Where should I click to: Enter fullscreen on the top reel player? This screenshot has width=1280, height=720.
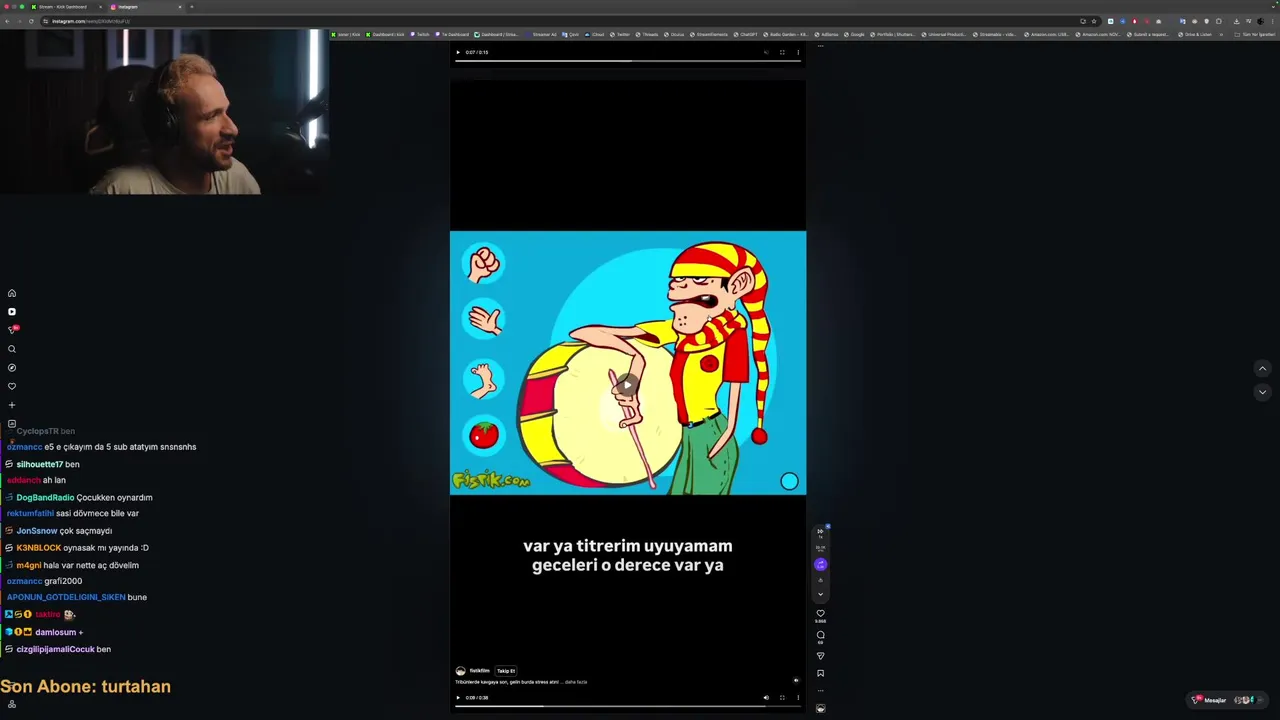pyautogui.click(x=782, y=52)
